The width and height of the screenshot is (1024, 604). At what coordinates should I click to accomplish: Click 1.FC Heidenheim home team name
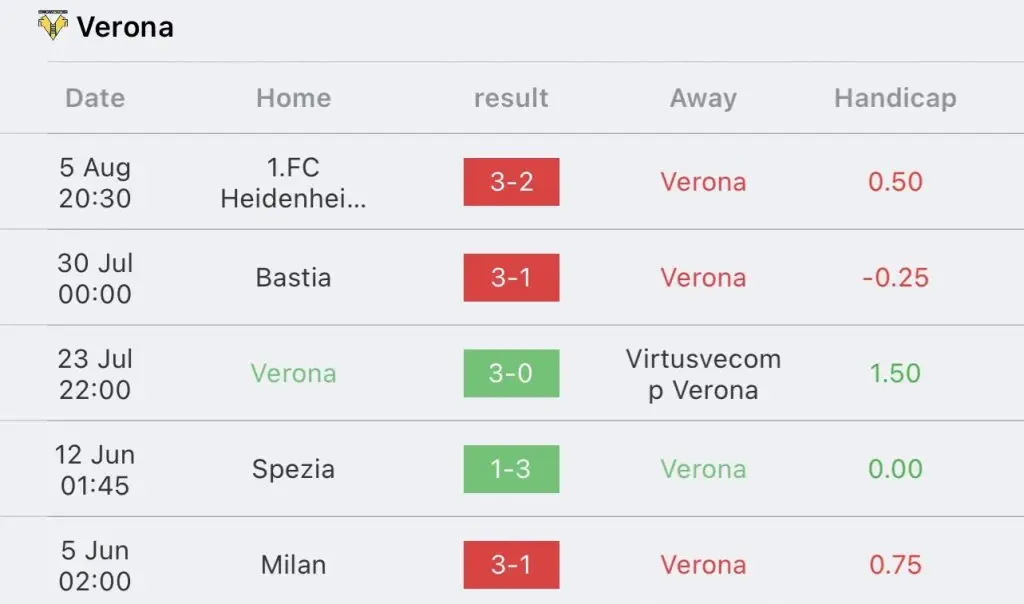point(293,183)
